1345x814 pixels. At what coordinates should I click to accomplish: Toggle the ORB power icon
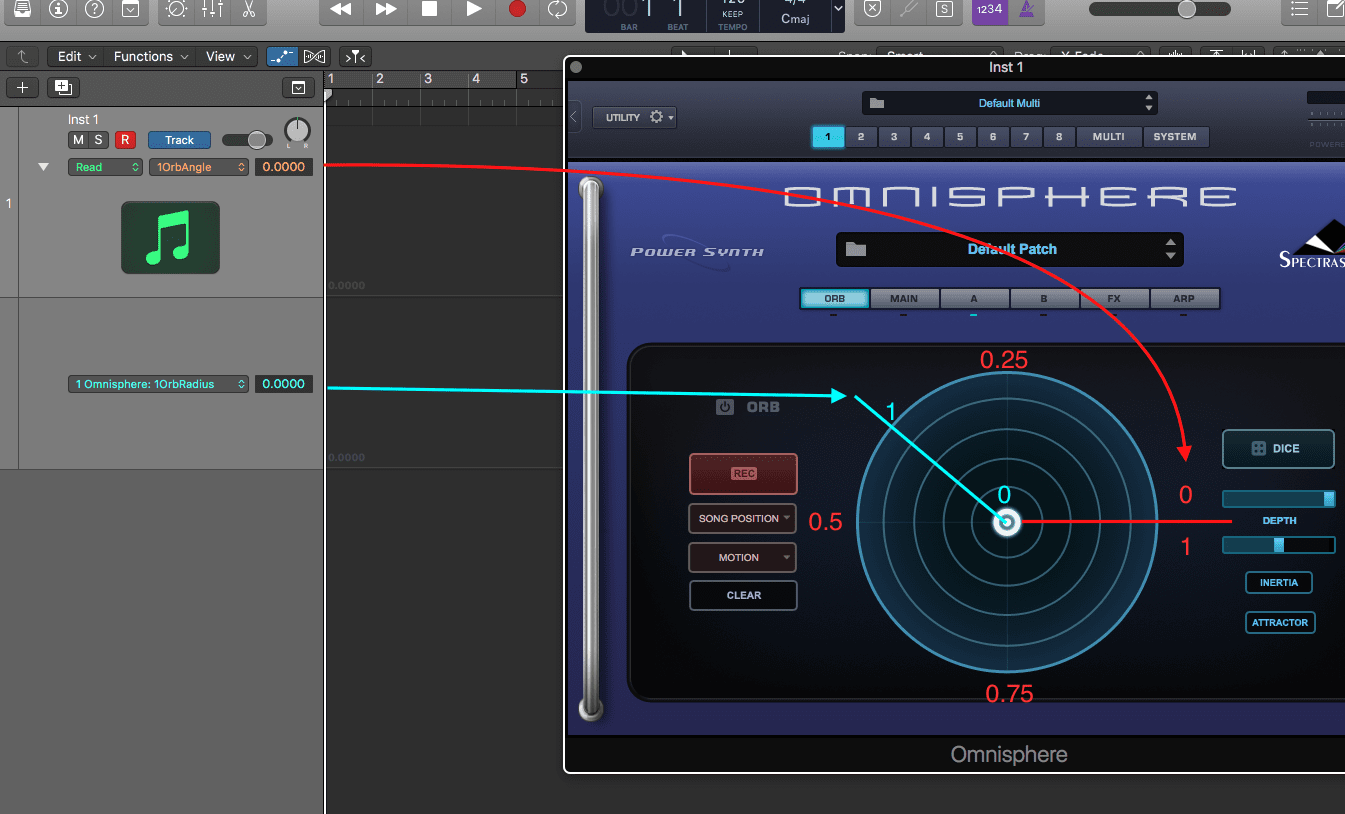point(725,407)
